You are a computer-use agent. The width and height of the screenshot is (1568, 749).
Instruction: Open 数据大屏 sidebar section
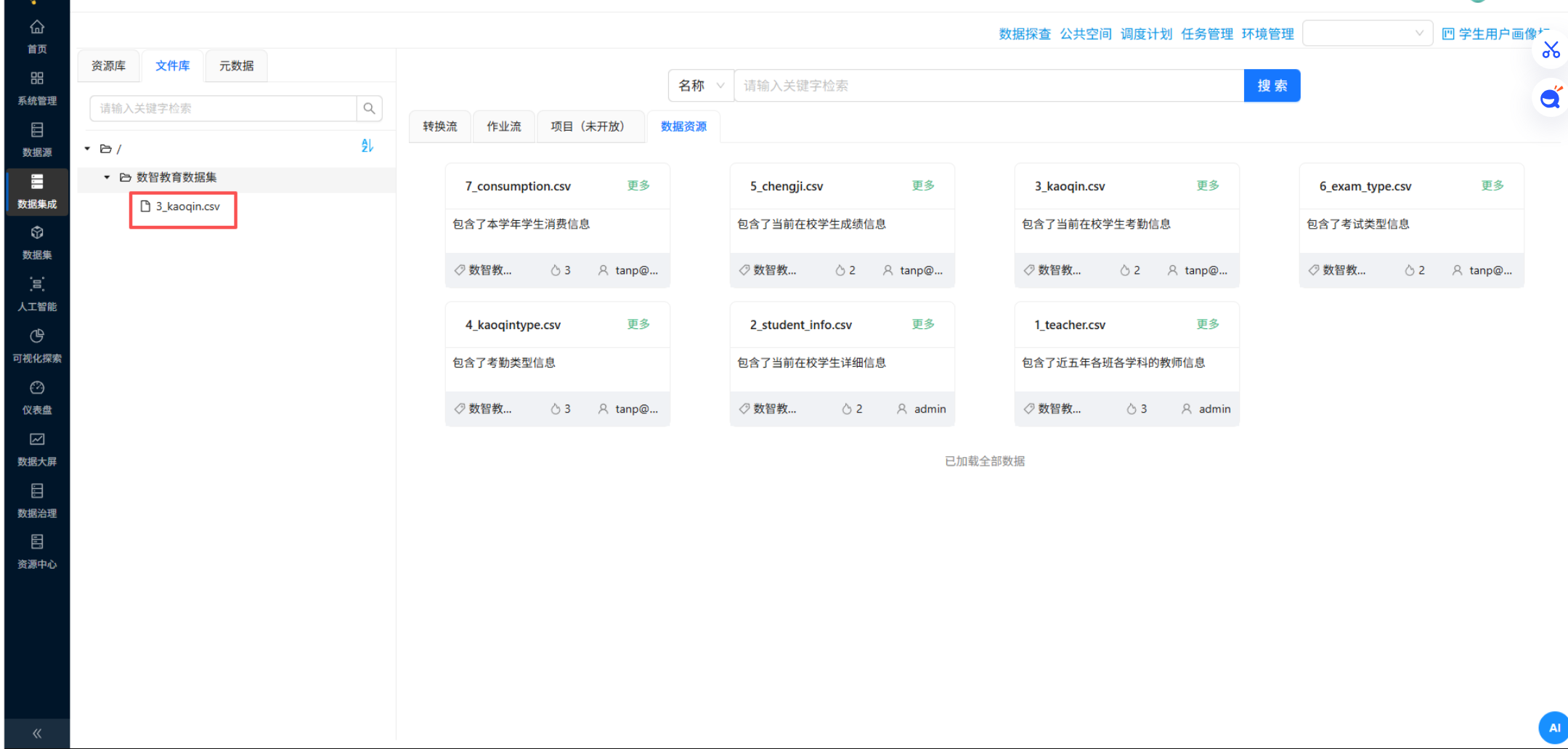pos(37,448)
